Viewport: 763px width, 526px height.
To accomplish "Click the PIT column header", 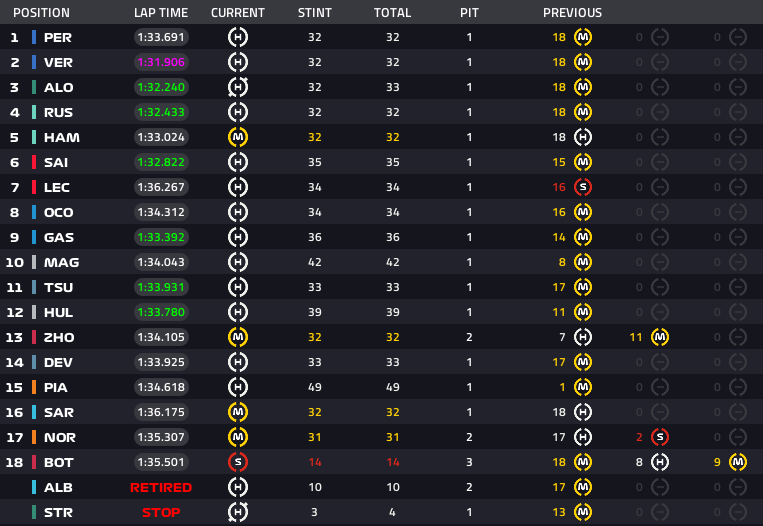I will coord(470,13).
